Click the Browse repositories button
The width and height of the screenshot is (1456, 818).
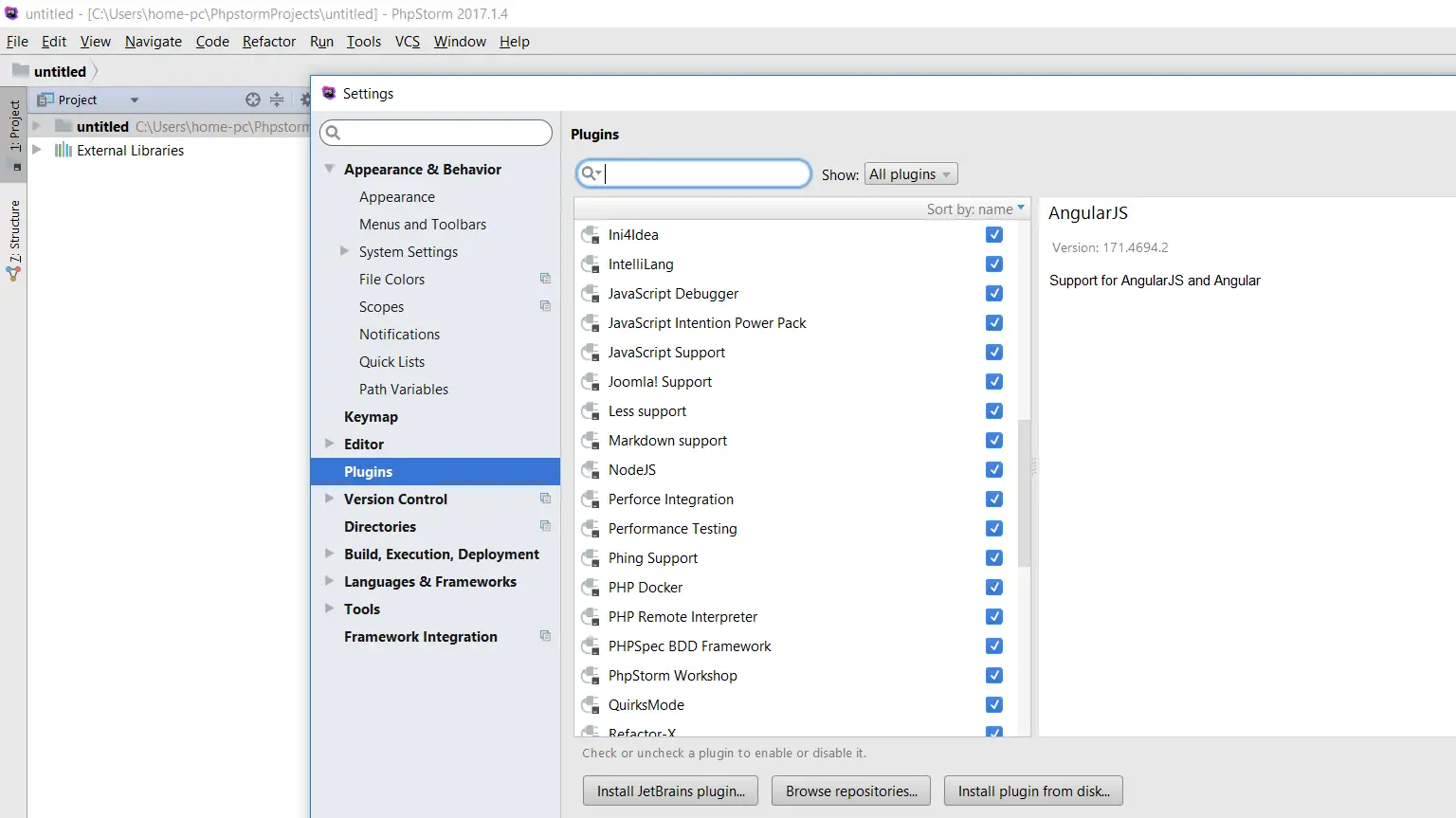[850, 791]
